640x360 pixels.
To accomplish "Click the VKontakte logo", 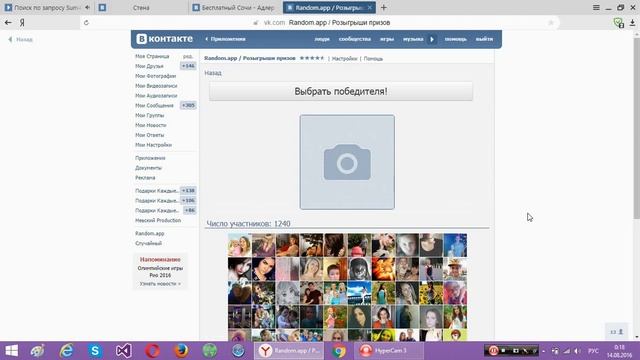I will tap(164, 39).
